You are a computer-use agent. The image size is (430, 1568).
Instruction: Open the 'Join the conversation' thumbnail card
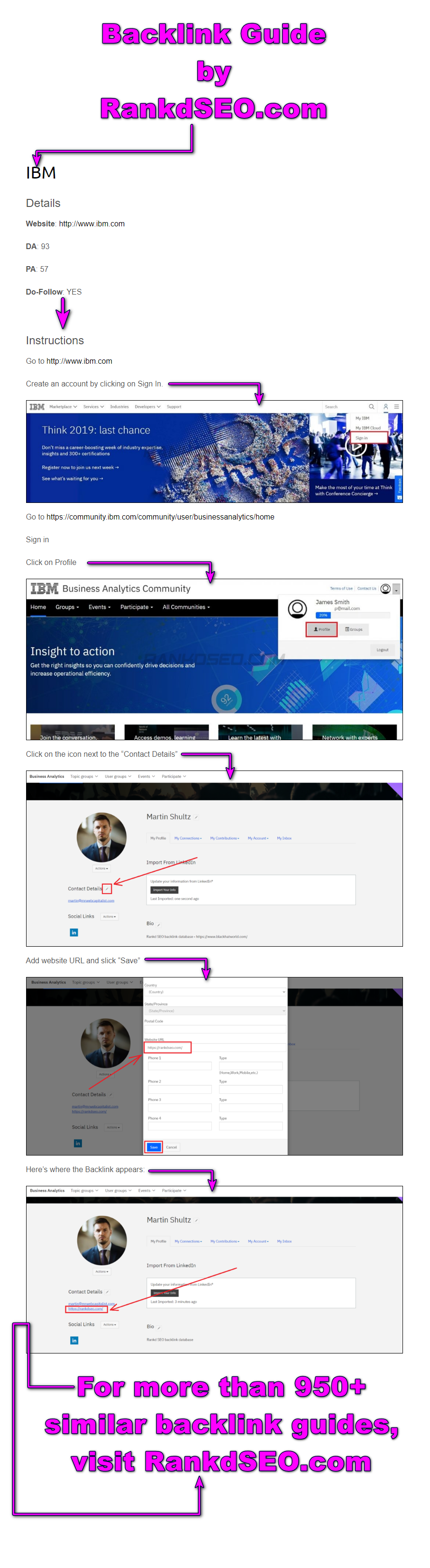click(73, 732)
